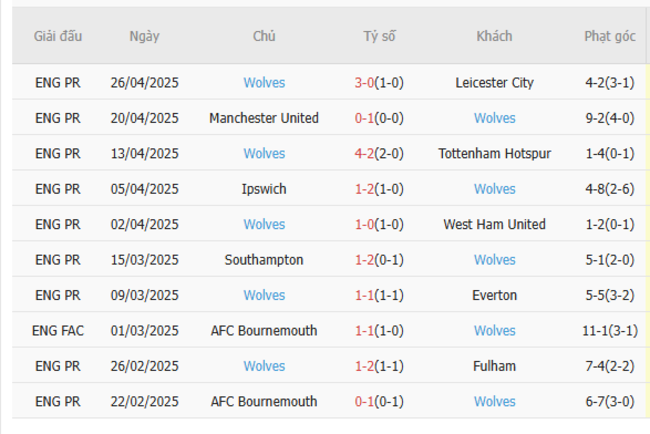This screenshot has width=650, height=434.
Task: Open the Fulham team link
Action: pos(494,366)
